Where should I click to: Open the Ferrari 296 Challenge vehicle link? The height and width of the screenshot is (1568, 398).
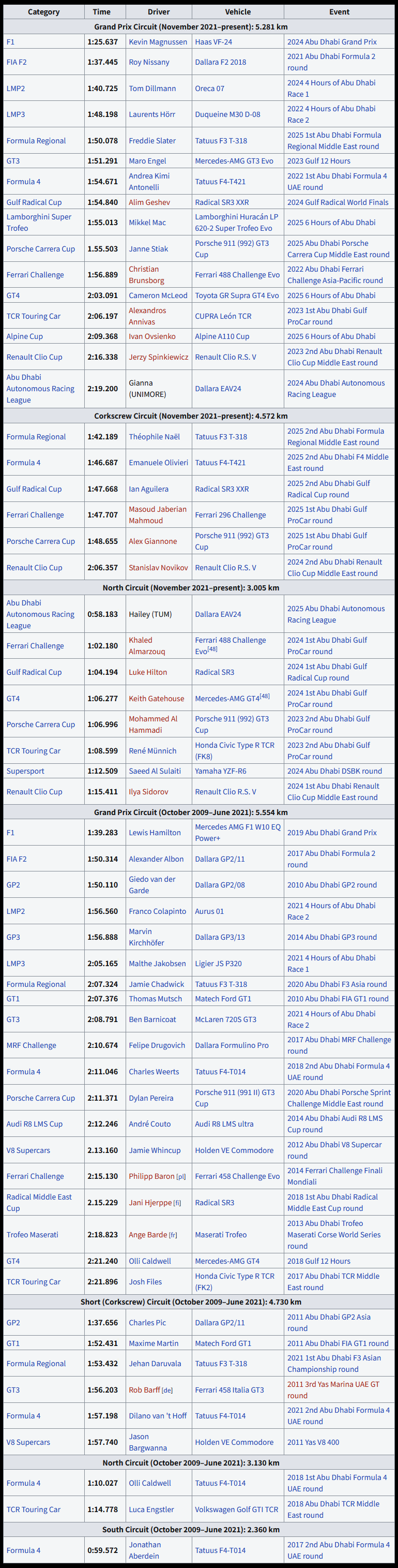click(x=231, y=515)
